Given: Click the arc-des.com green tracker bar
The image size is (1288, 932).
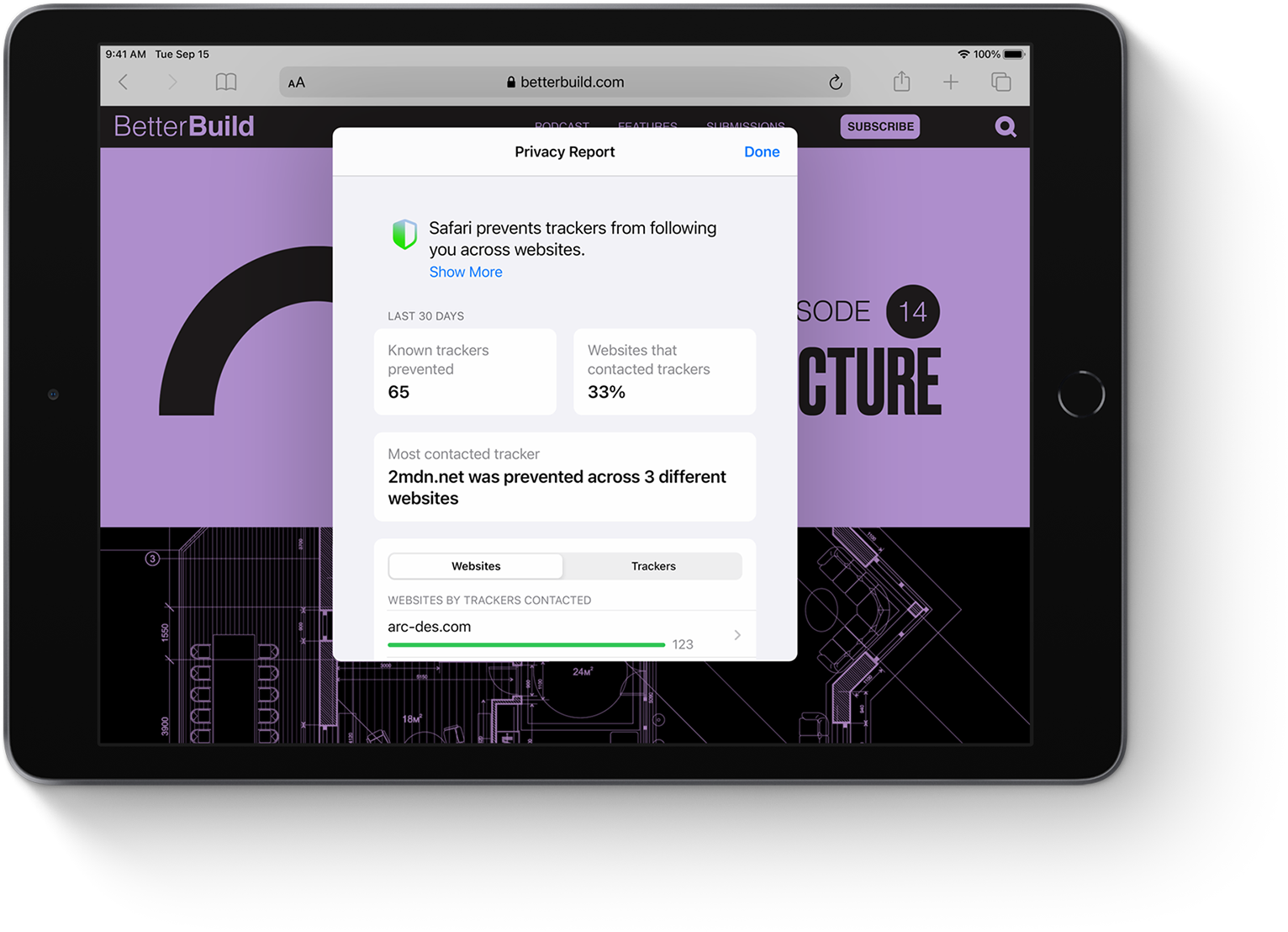Looking at the screenshot, I should (x=526, y=645).
